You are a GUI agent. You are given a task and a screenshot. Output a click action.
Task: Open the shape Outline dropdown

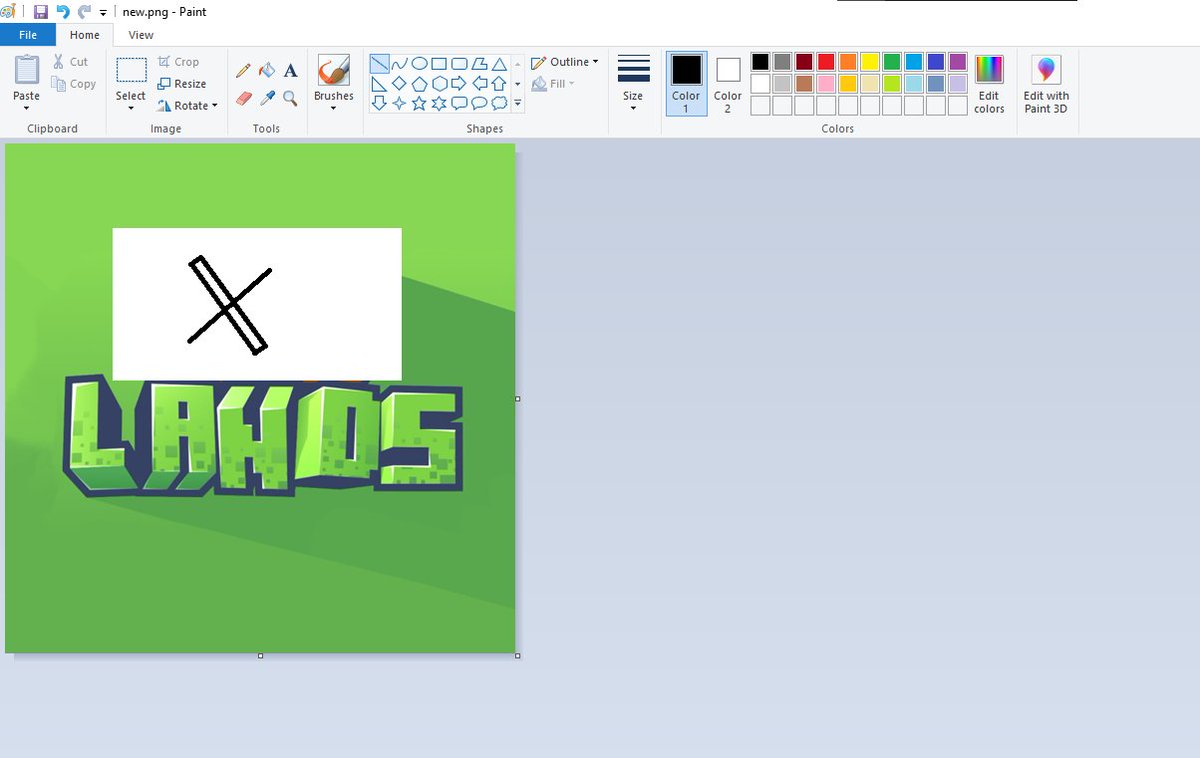tap(565, 62)
